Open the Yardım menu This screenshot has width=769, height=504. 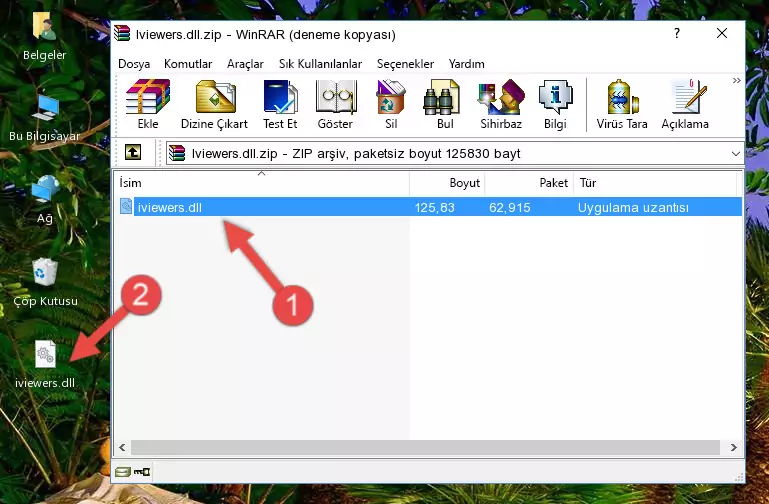click(x=466, y=64)
